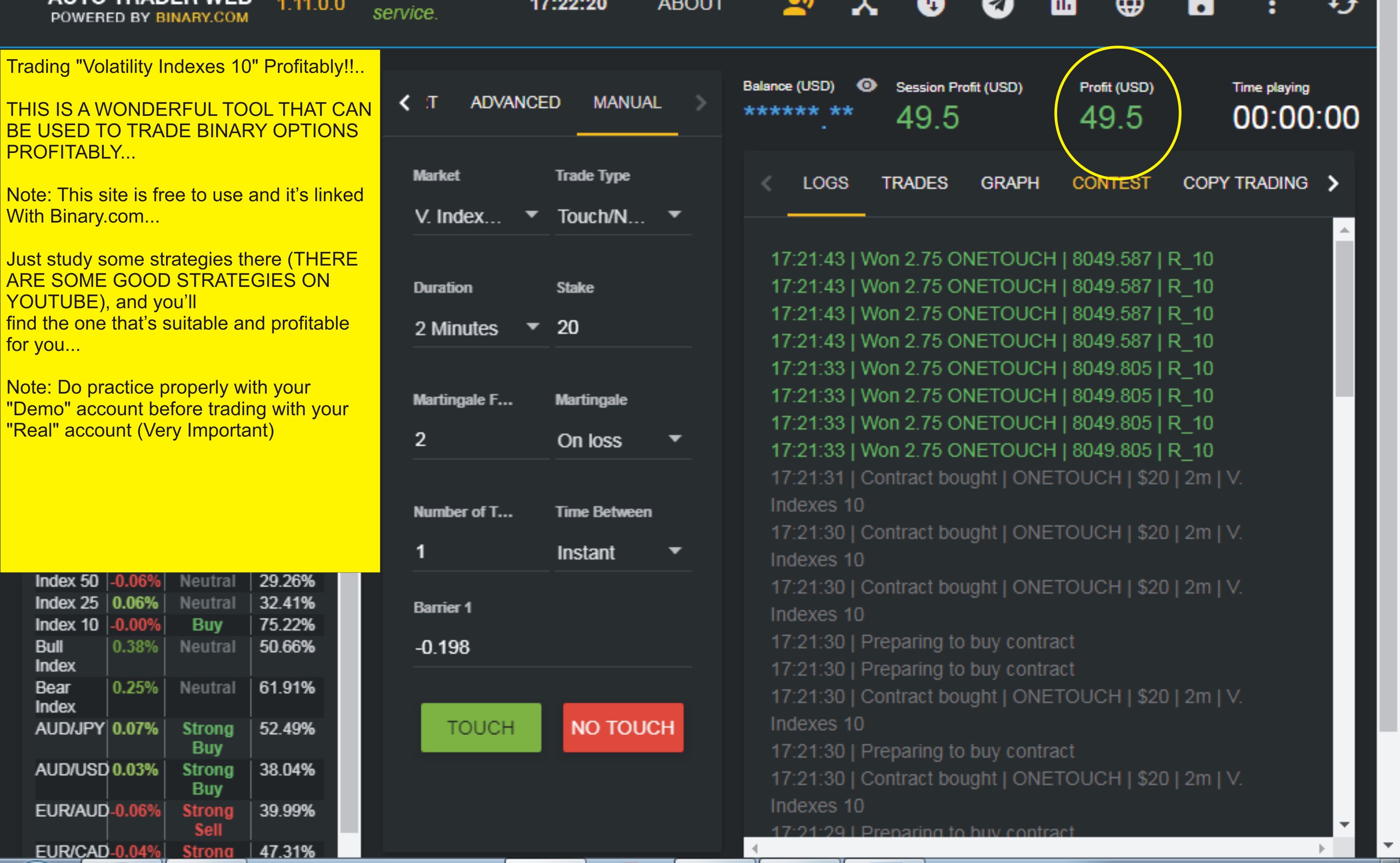Open the three-dot more options menu

point(1272,7)
